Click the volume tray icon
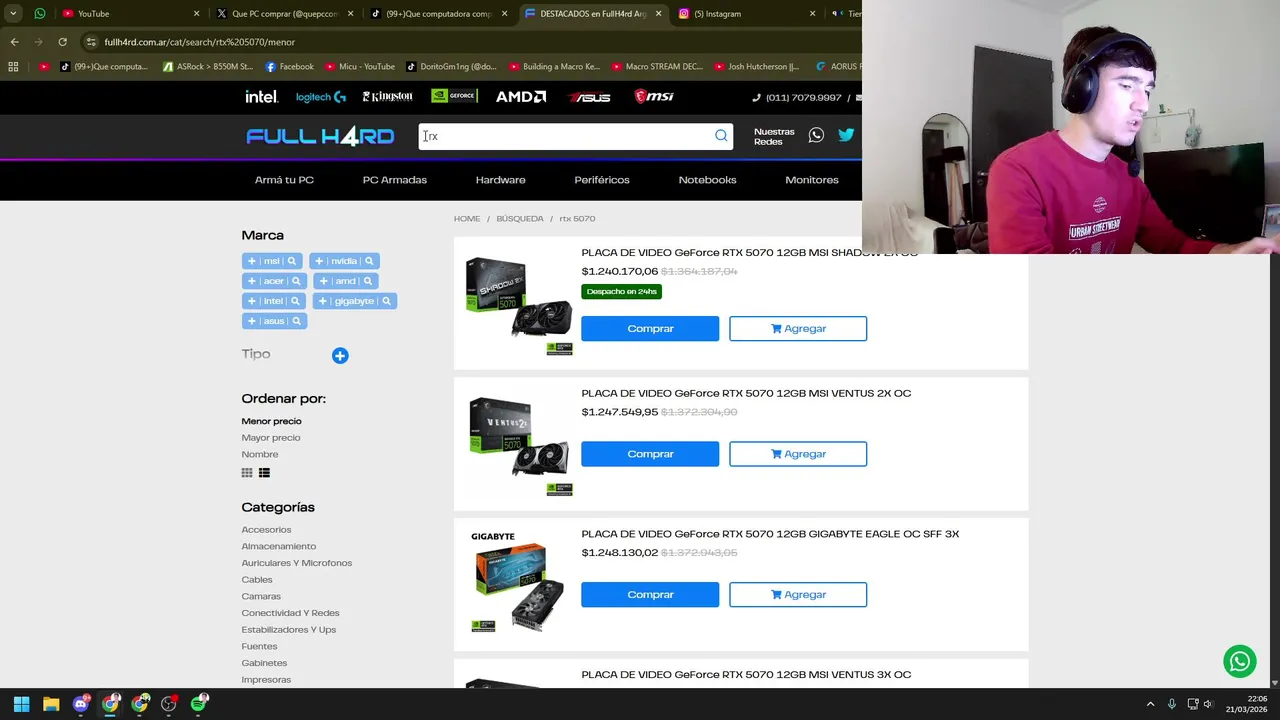1280x720 pixels. (1208, 704)
